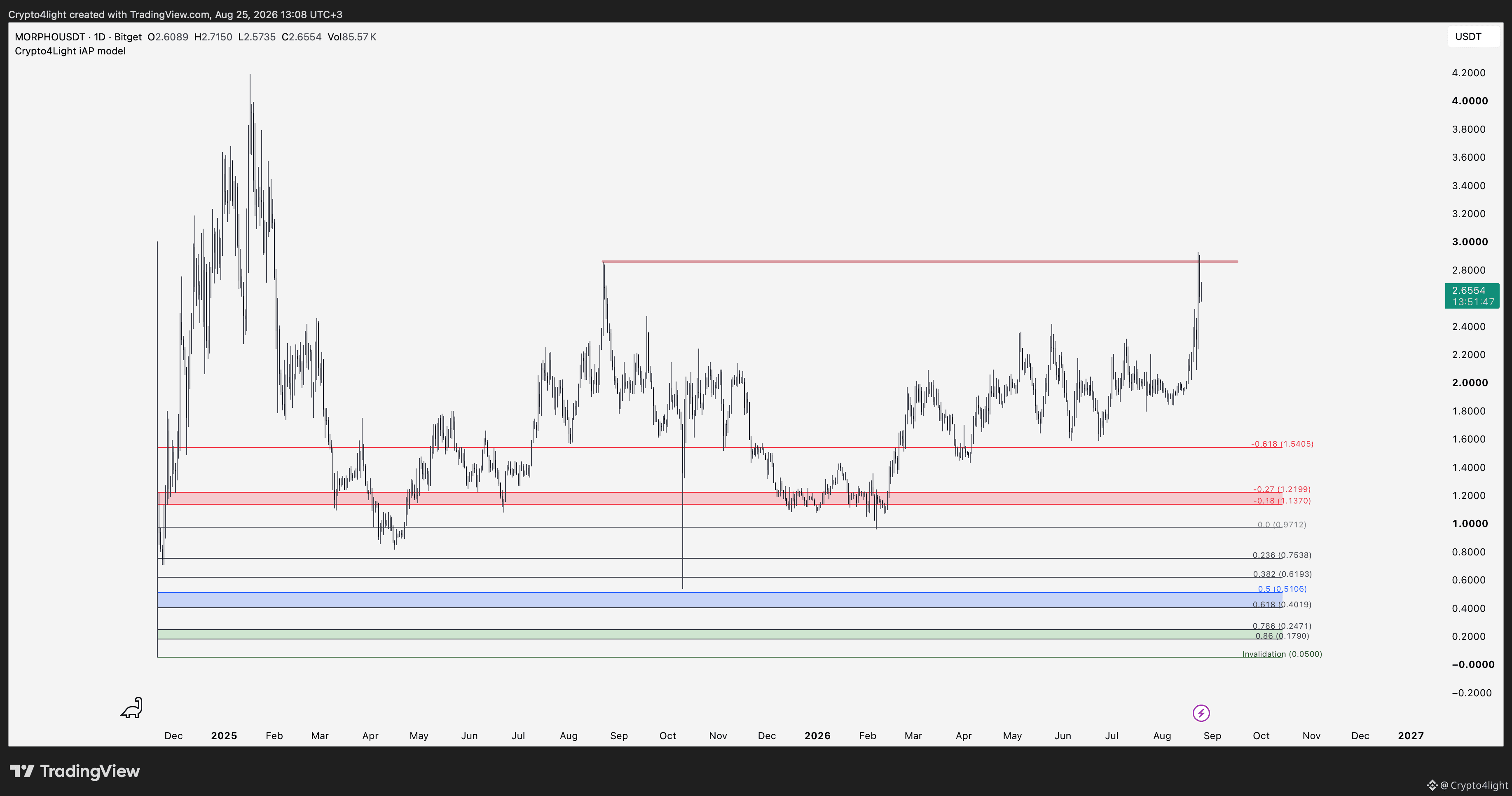This screenshot has height=796, width=1512.
Task: Click the 2.8000 price axis label
Action: tap(1469, 270)
